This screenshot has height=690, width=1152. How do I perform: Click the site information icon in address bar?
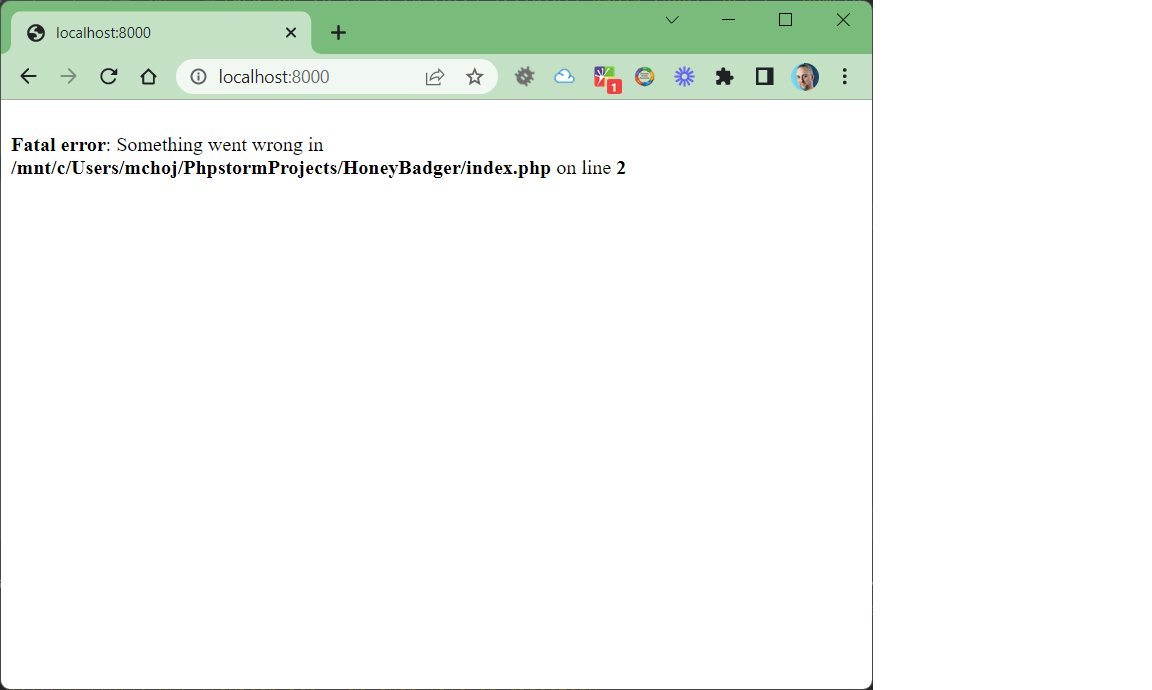click(x=199, y=76)
